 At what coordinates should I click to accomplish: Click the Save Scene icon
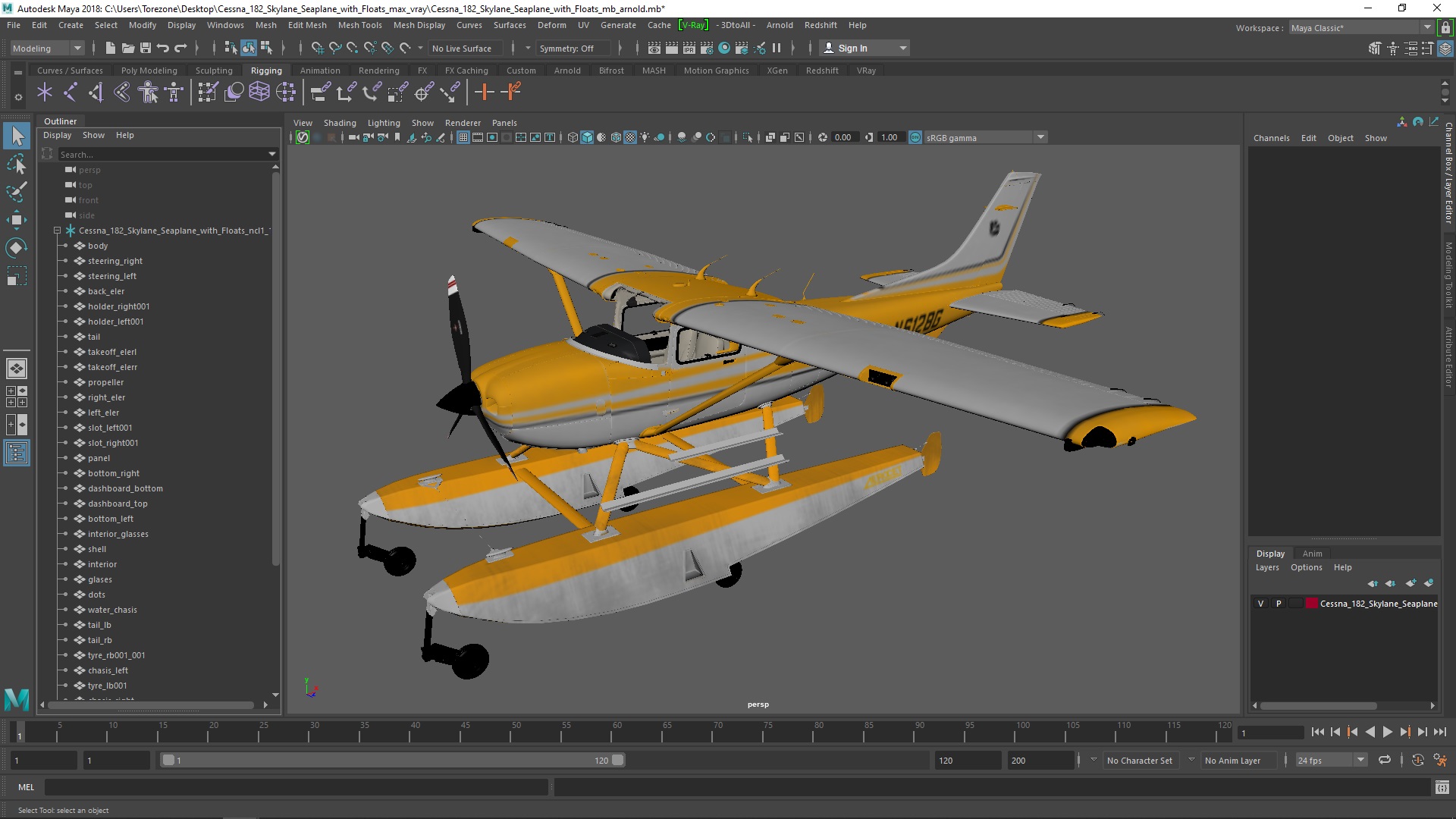[x=145, y=48]
